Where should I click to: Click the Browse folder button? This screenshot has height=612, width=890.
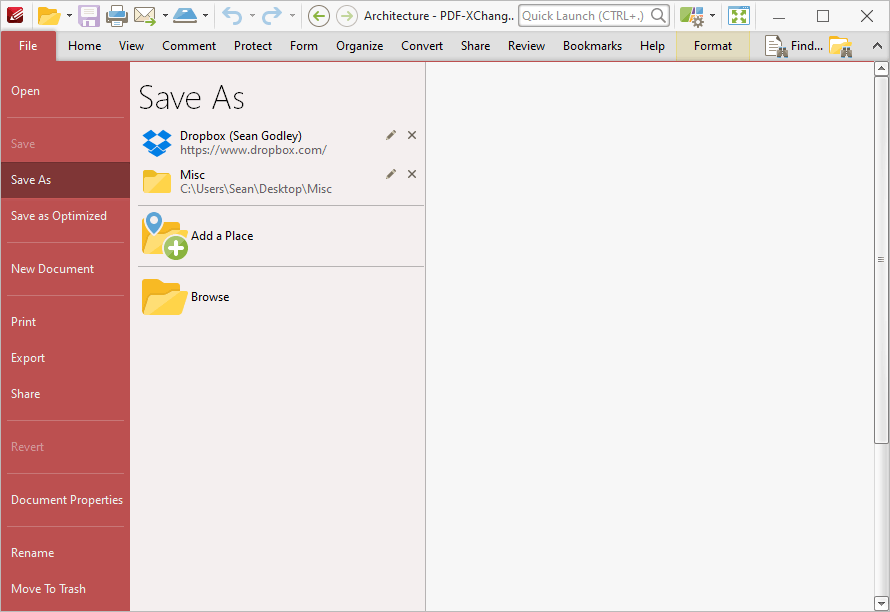(187, 297)
